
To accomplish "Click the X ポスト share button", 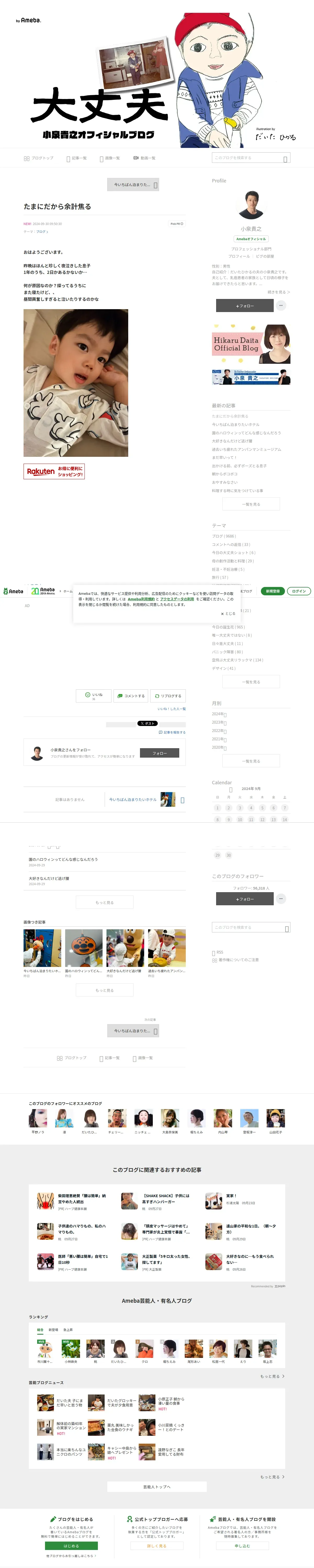I will tap(147, 723).
